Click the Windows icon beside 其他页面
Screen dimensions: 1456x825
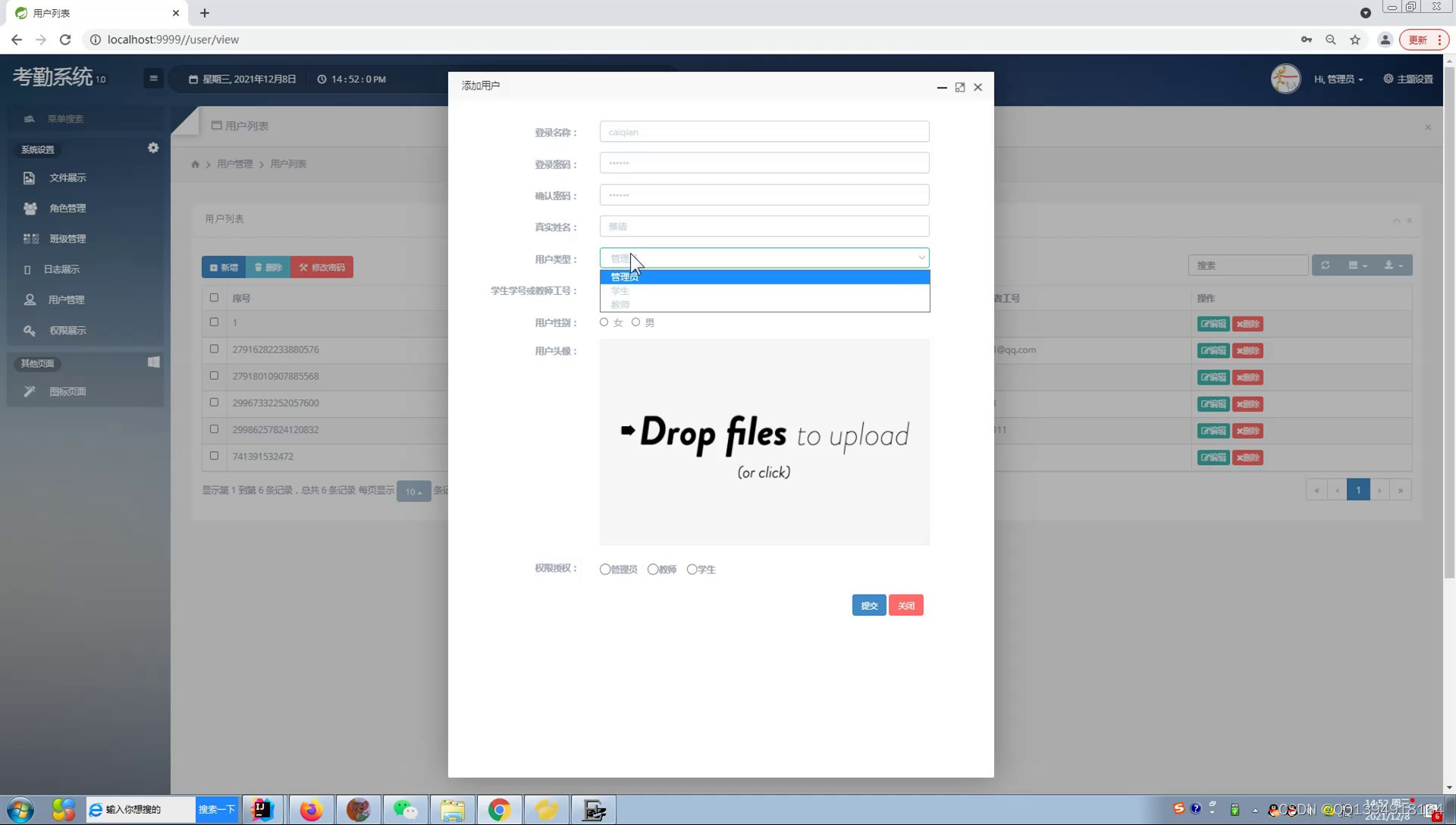[153, 362]
